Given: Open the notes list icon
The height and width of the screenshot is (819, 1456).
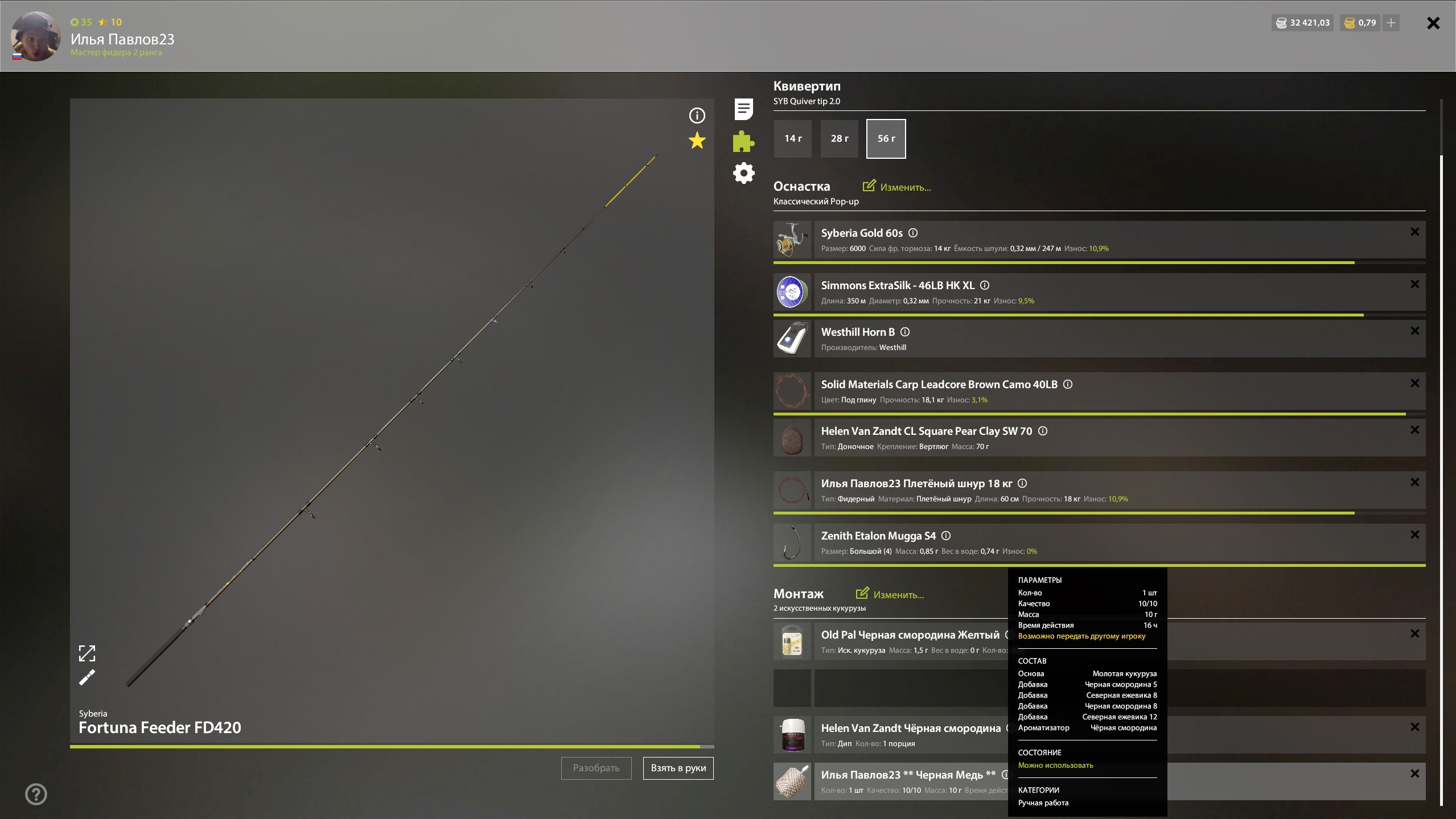Looking at the screenshot, I should [743, 109].
